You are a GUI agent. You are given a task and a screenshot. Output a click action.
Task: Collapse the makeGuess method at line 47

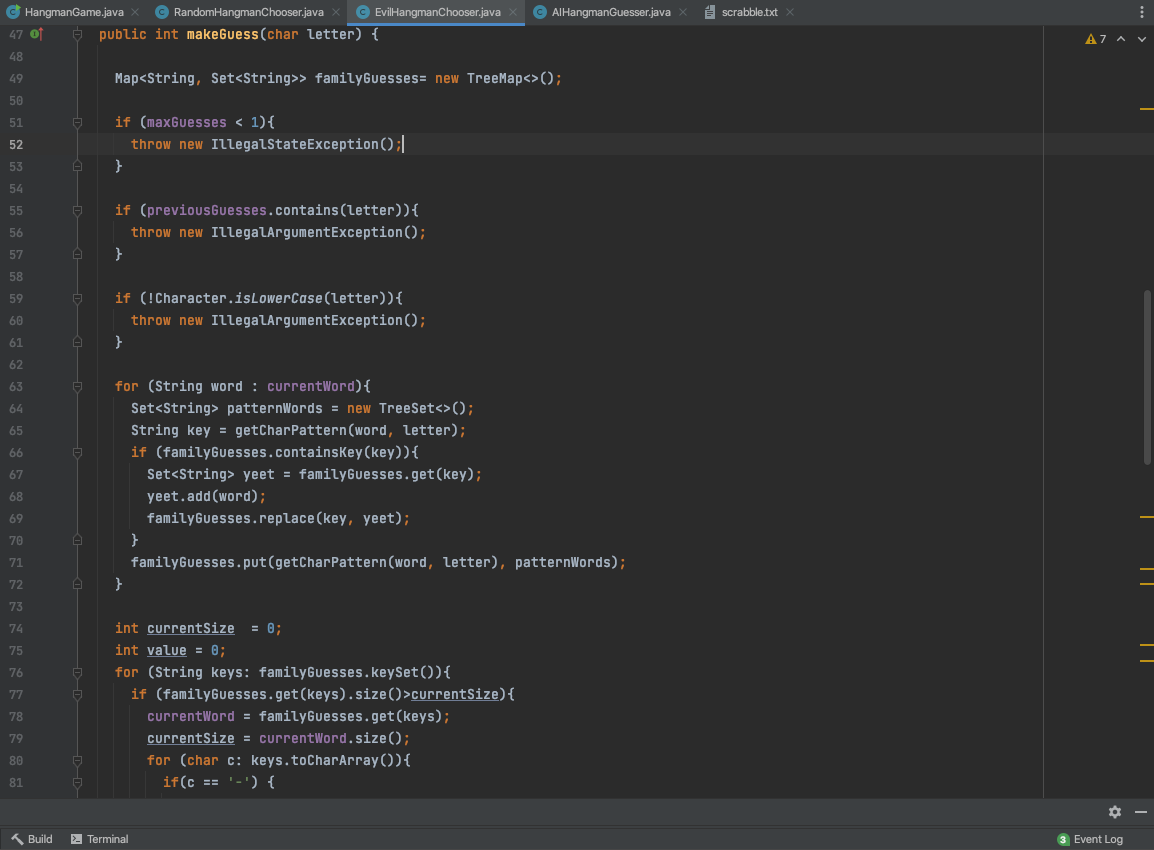point(77,35)
